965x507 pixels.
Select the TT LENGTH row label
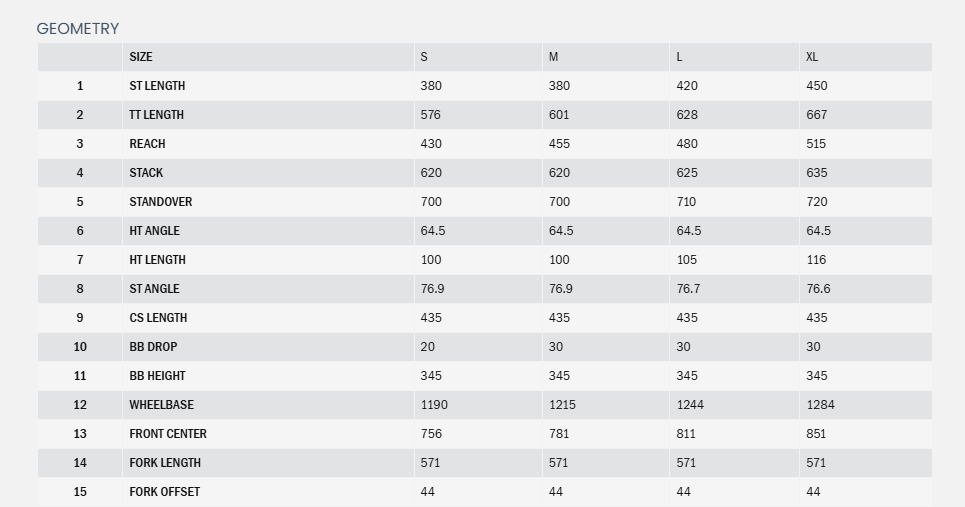pos(156,115)
